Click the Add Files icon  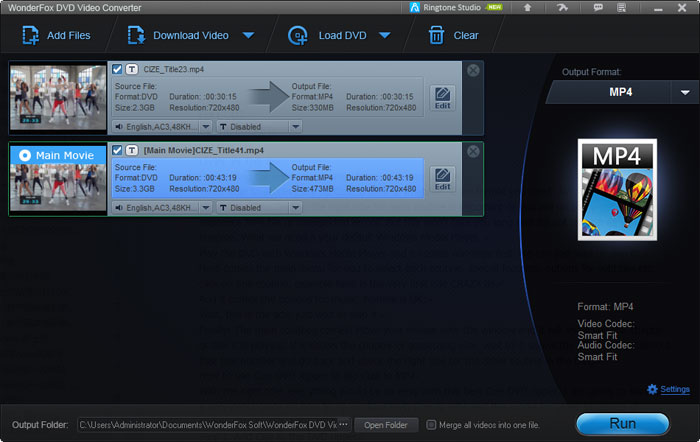click(30, 35)
